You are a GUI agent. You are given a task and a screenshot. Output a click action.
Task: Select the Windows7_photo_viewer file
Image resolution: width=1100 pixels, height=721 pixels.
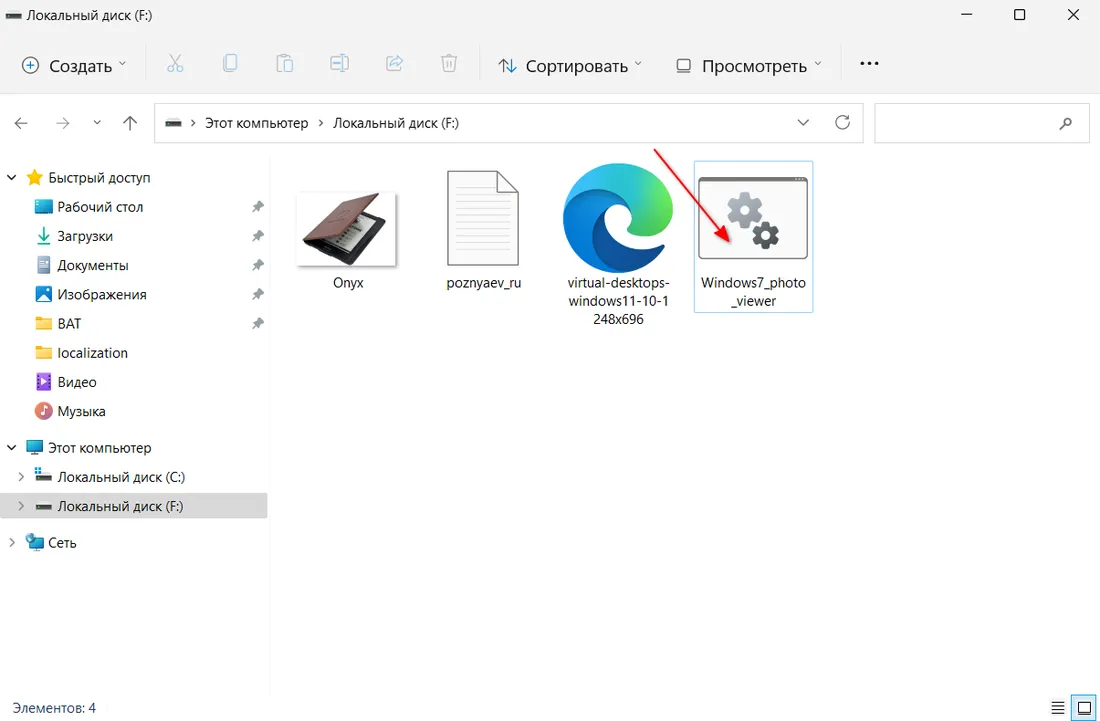(753, 237)
